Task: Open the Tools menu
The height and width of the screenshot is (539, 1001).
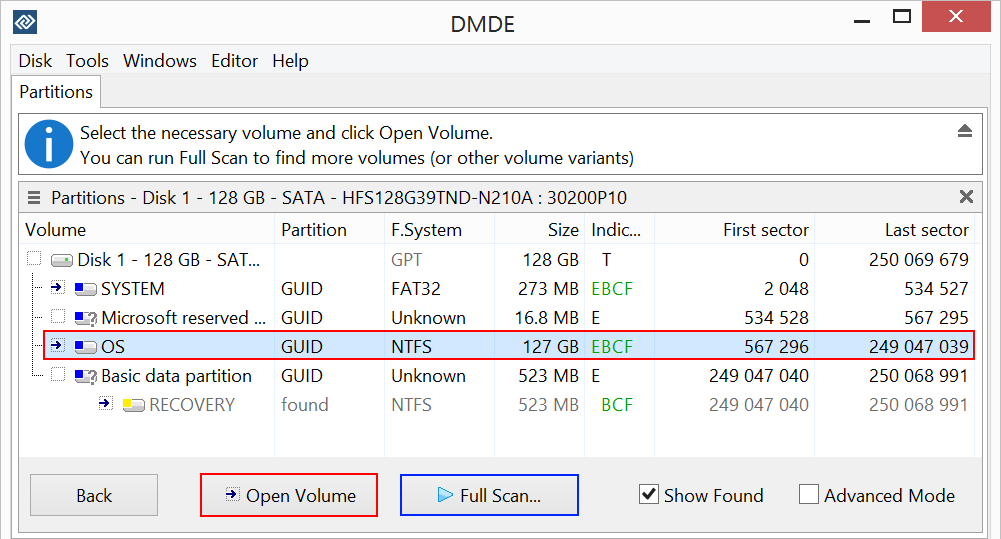Action: (x=87, y=61)
